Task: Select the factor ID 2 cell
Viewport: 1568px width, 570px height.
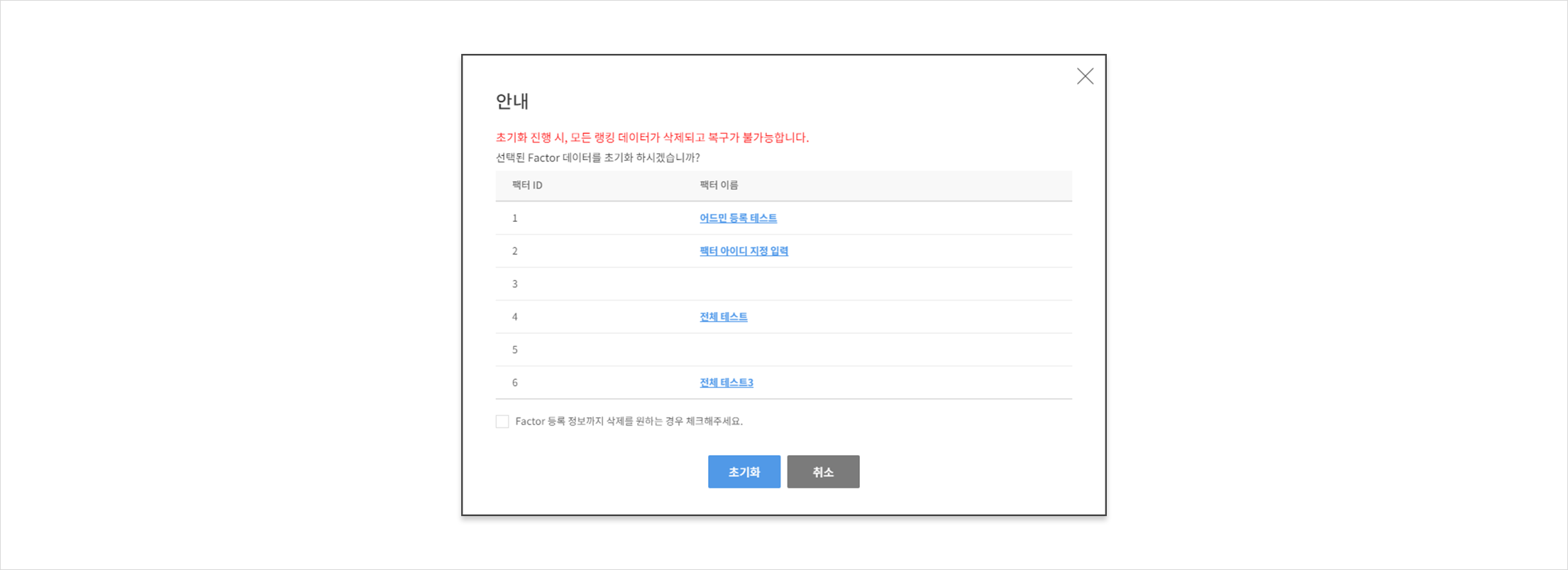Action: (x=514, y=251)
